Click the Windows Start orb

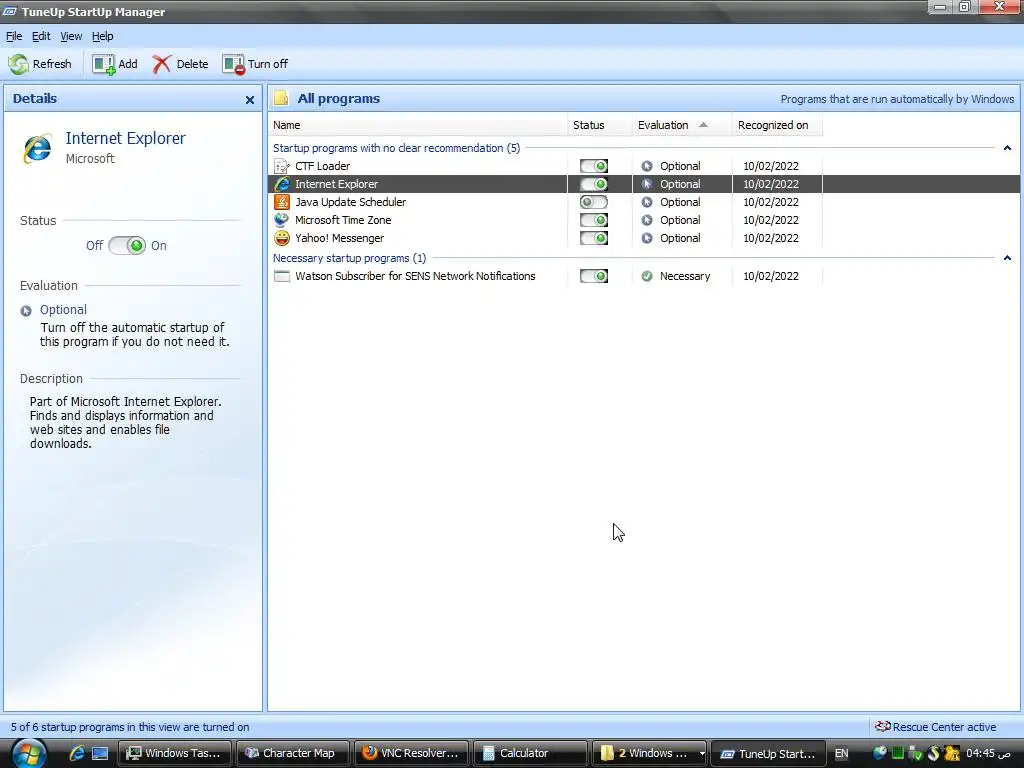coord(29,753)
